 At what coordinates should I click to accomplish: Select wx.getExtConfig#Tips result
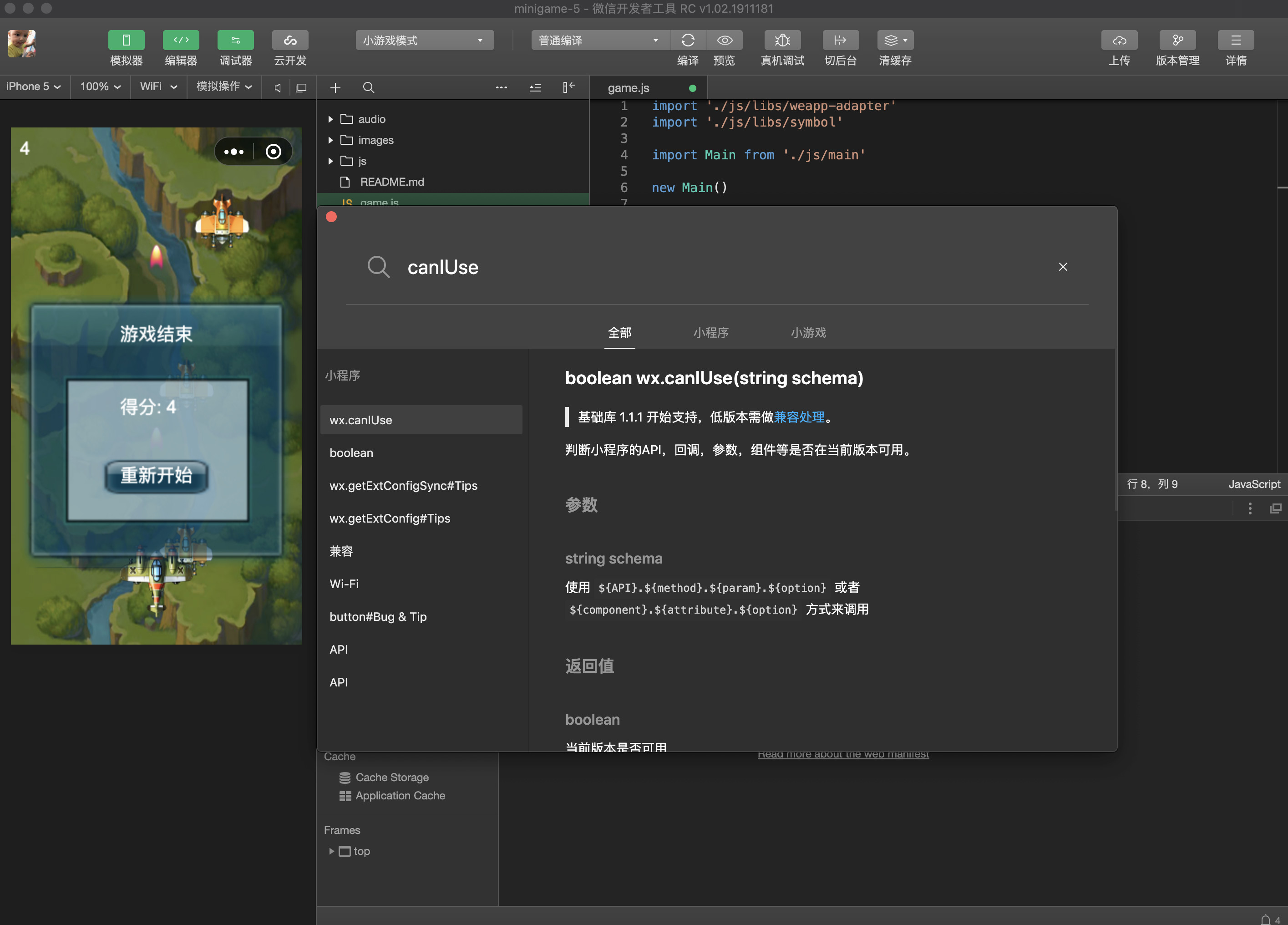(421, 519)
